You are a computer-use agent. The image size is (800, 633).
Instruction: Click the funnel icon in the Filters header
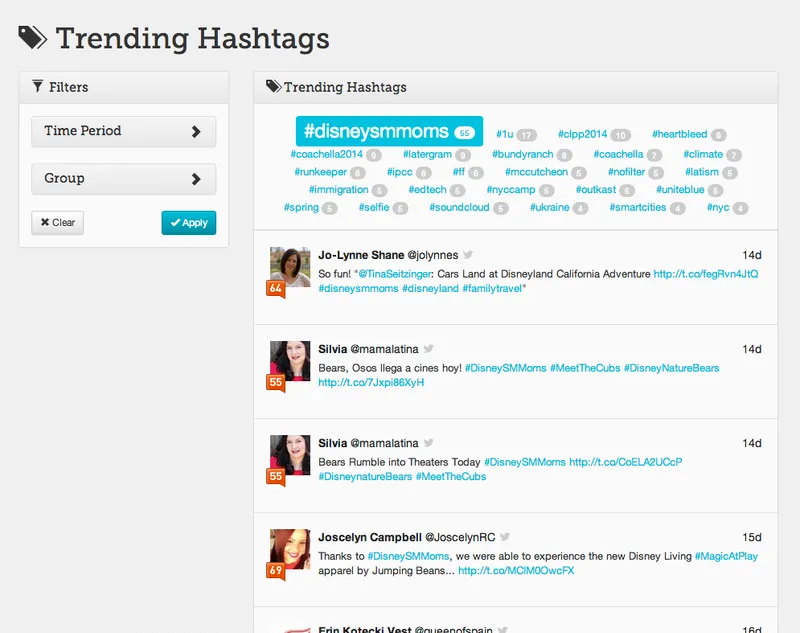pyautogui.click(x=38, y=86)
